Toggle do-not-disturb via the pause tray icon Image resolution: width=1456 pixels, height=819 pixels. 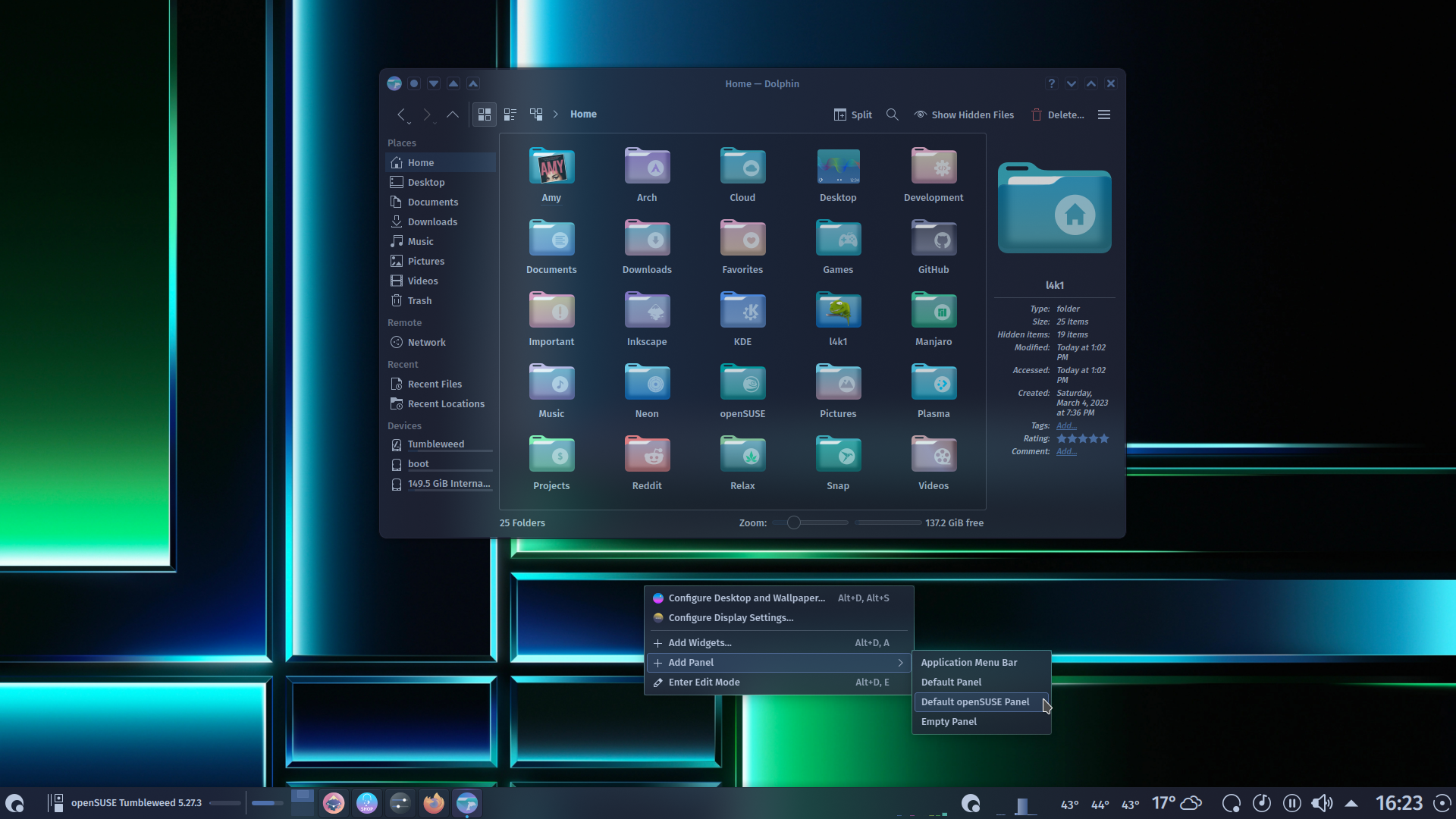tap(1292, 803)
